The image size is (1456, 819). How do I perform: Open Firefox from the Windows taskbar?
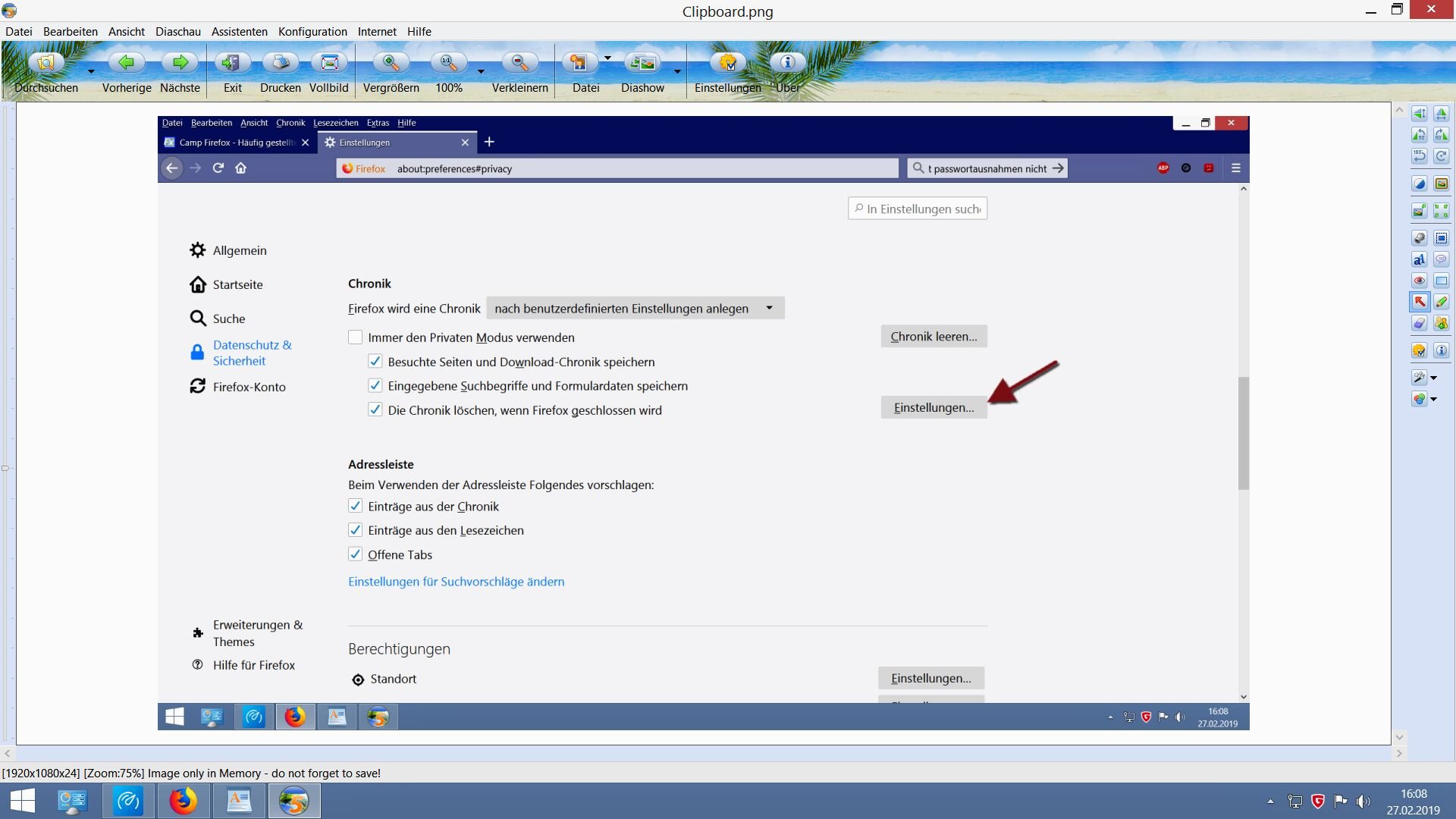183,801
